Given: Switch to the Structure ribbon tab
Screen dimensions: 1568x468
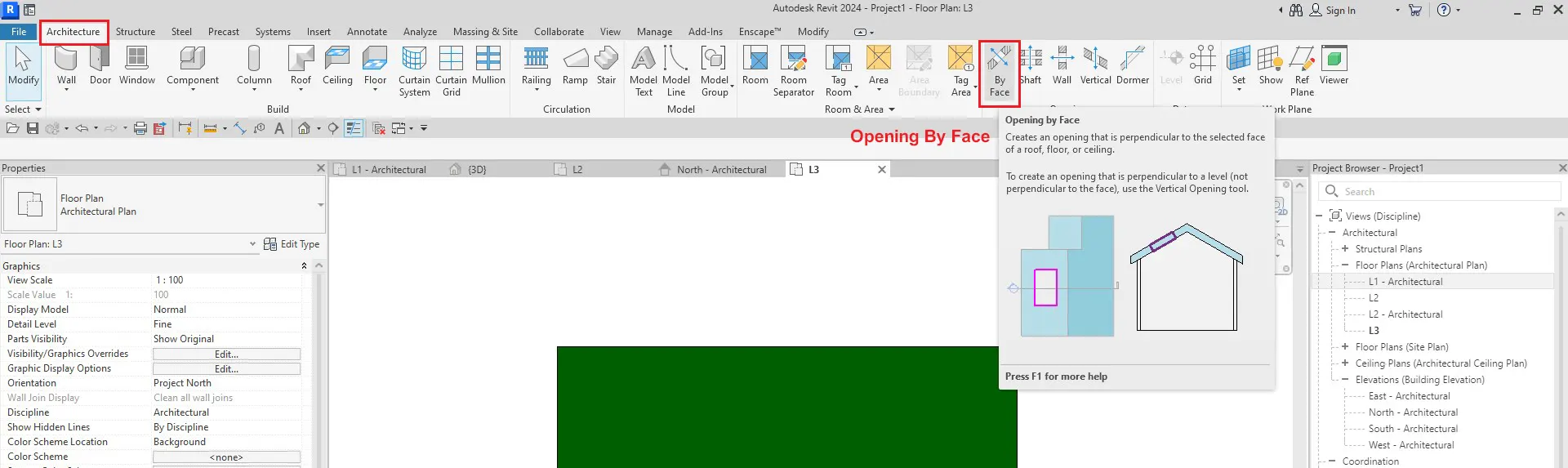Looking at the screenshot, I should point(136,32).
